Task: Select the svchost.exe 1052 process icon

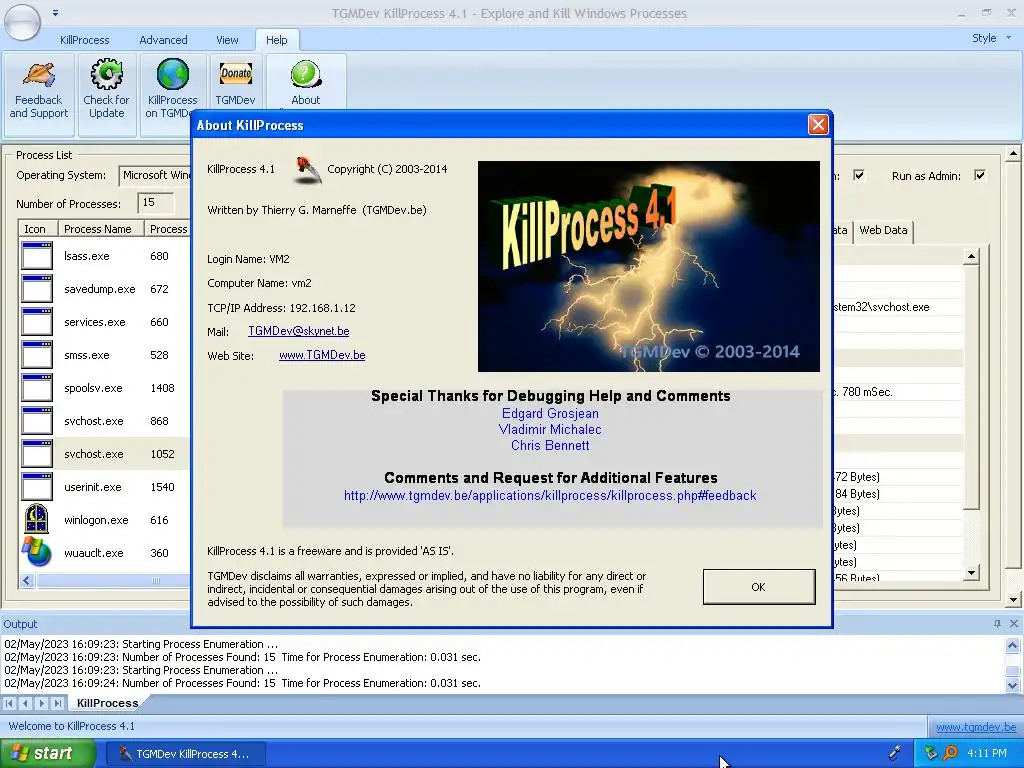Action: [37, 453]
